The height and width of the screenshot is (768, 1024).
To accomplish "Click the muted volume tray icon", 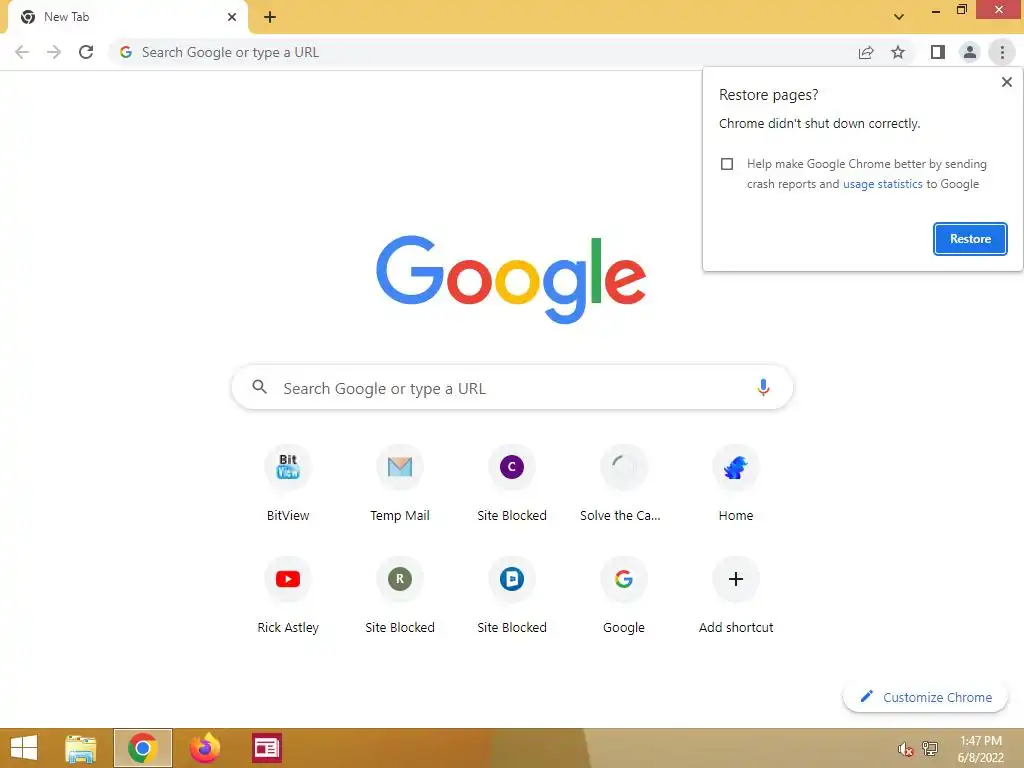I will [x=905, y=749].
